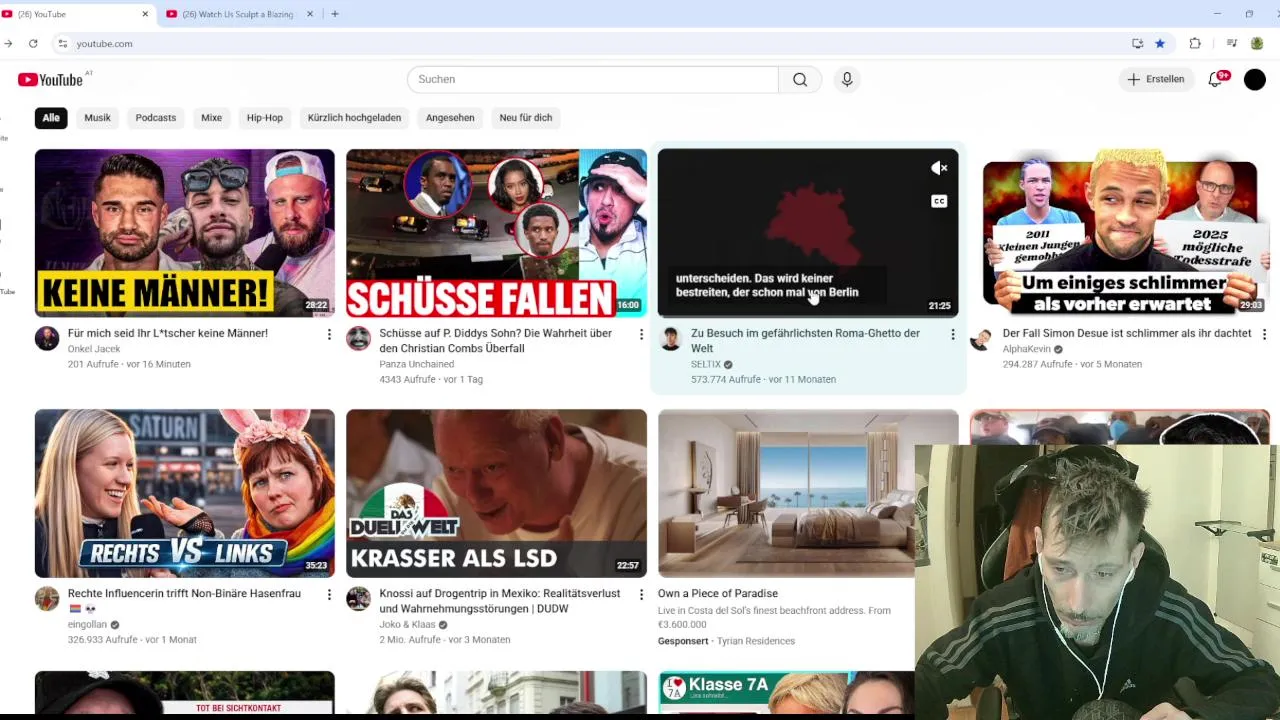This screenshot has height=720, width=1280.
Task: Open the screen cast icon in address bar
Action: pos(1138,44)
